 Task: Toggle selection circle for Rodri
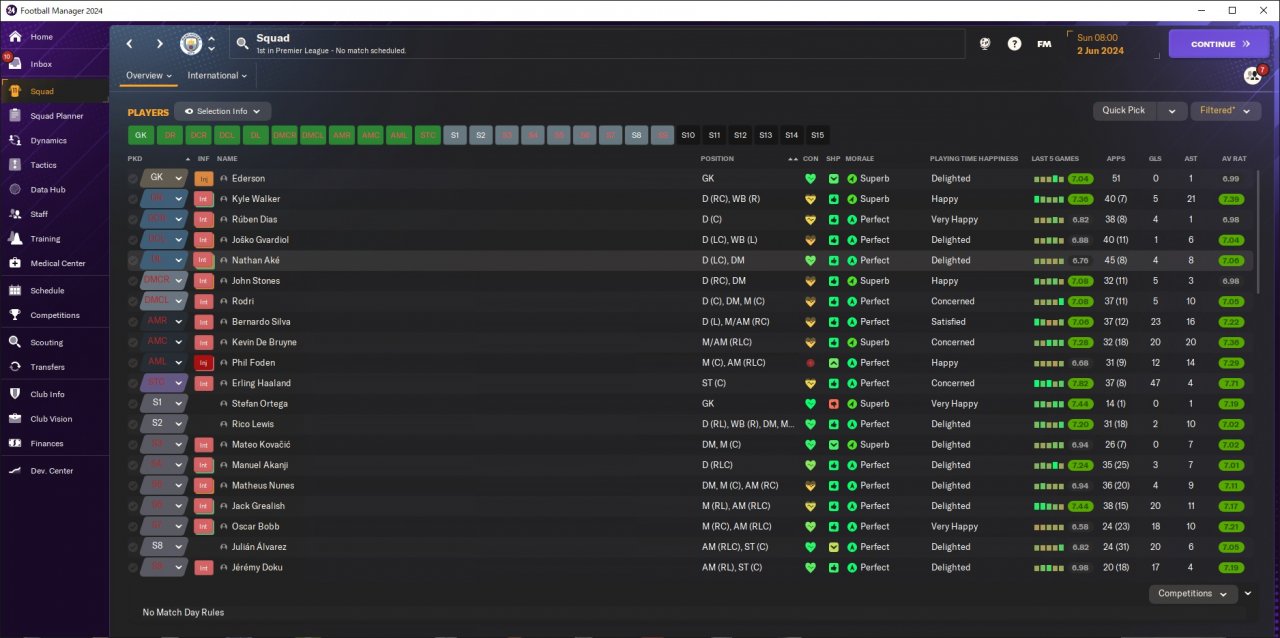coord(133,301)
